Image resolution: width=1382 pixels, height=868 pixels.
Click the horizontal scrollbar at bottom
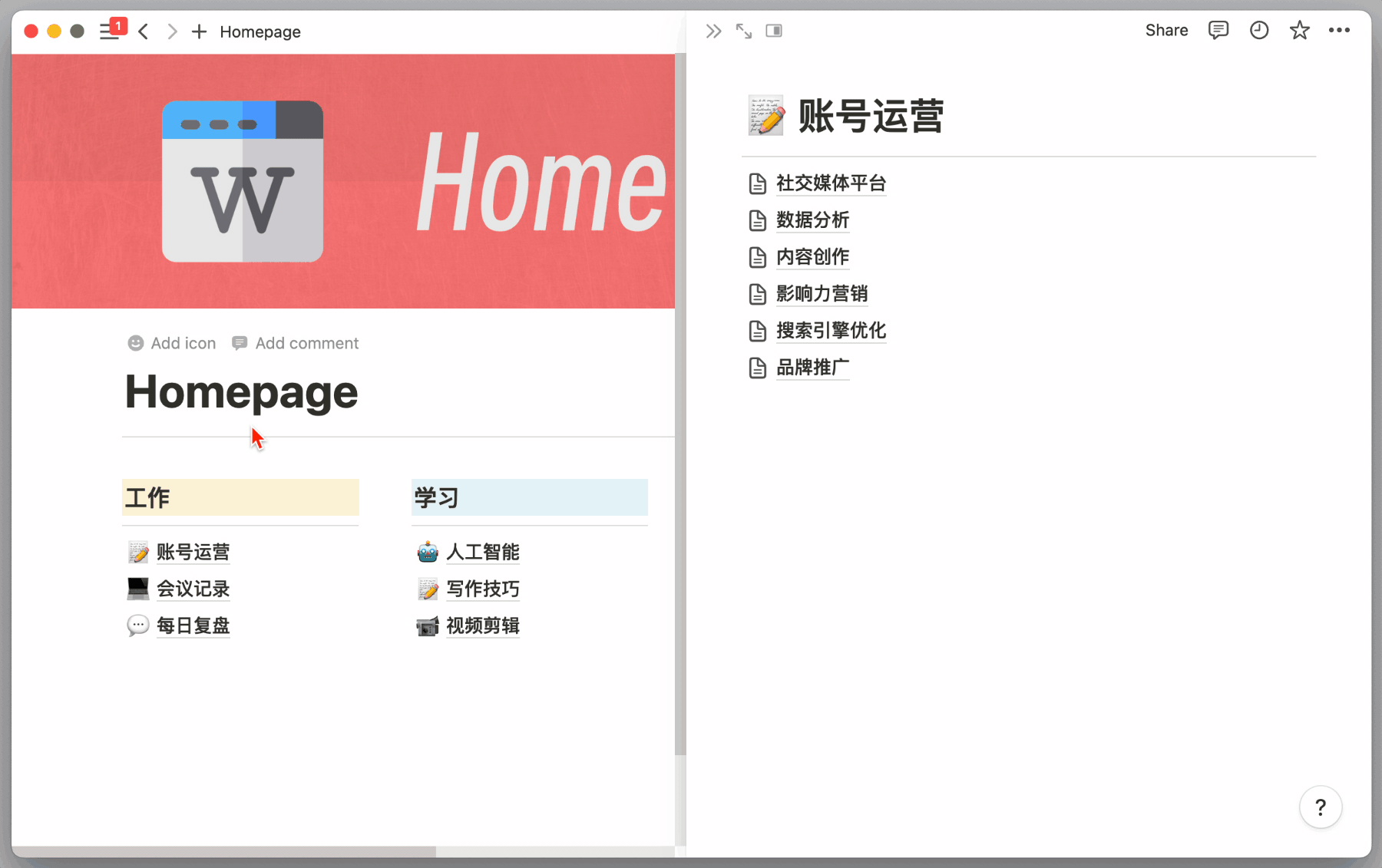(x=223, y=851)
